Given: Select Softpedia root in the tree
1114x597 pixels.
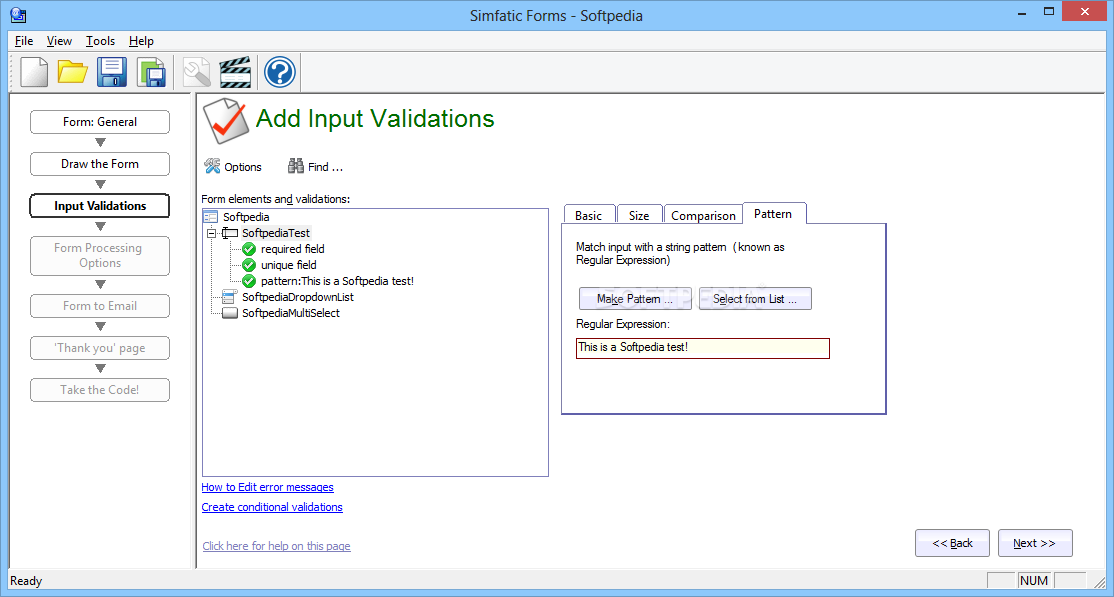Looking at the screenshot, I should [246, 217].
